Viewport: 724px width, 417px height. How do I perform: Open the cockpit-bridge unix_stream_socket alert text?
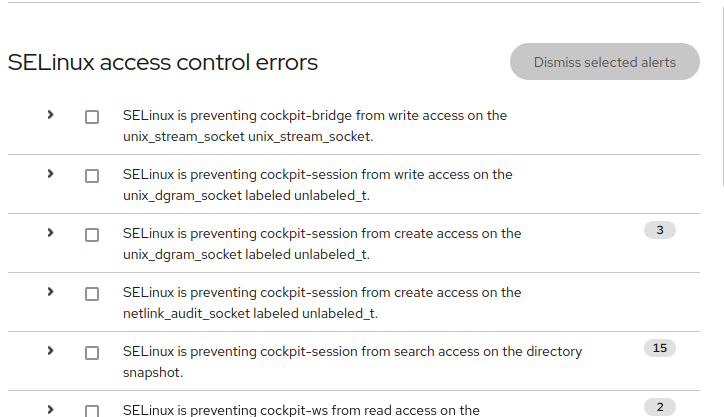click(x=315, y=125)
